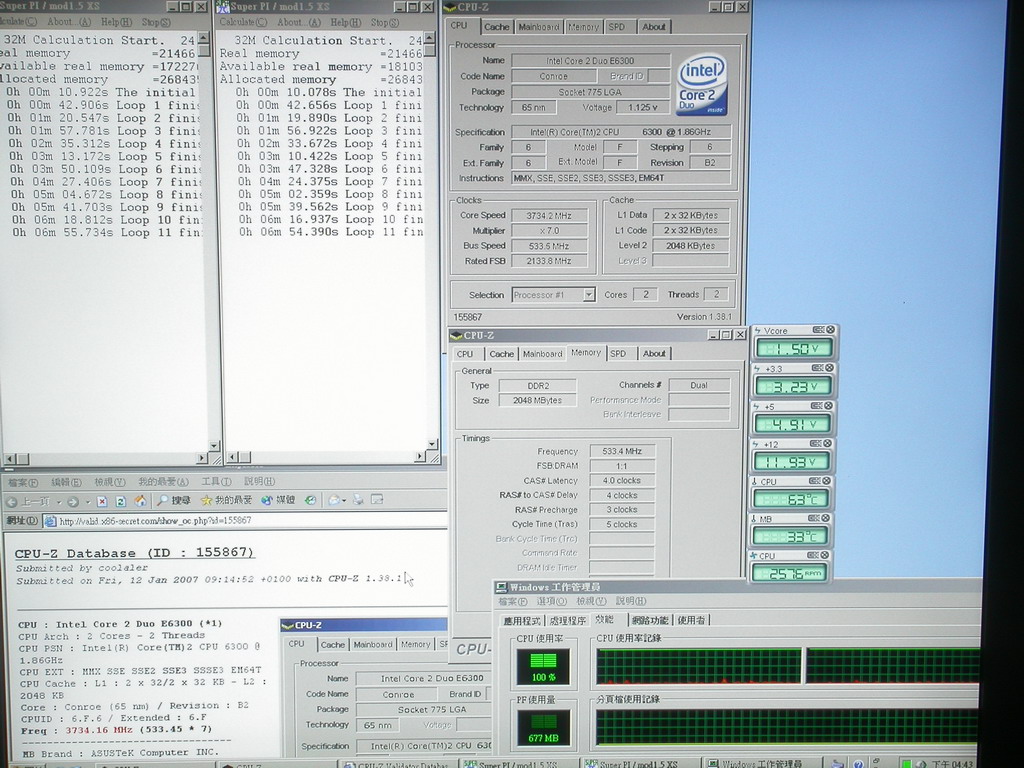Open Help(H) menu in right Super PI window

pyautogui.click(x=346, y=22)
